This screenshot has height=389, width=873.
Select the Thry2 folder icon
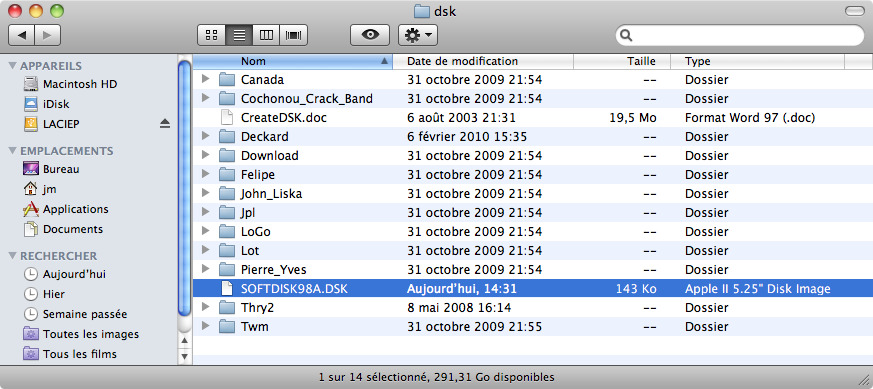(x=227, y=308)
